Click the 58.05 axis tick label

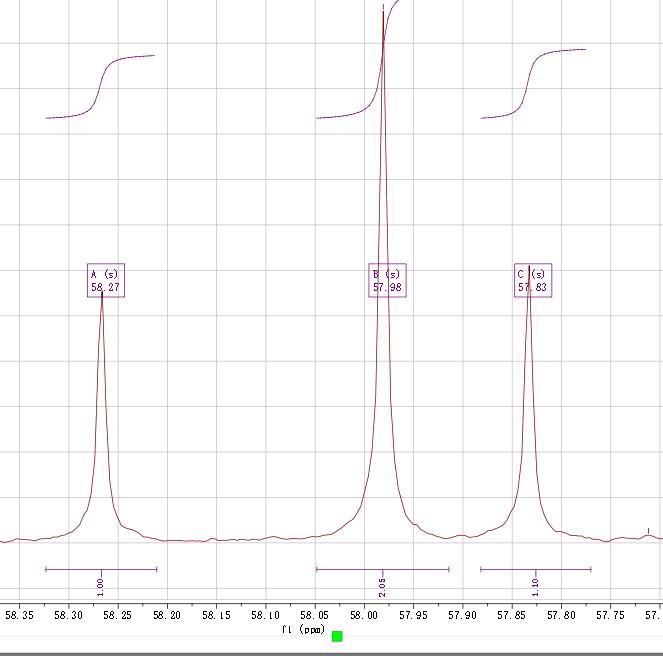pyautogui.click(x=315, y=616)
